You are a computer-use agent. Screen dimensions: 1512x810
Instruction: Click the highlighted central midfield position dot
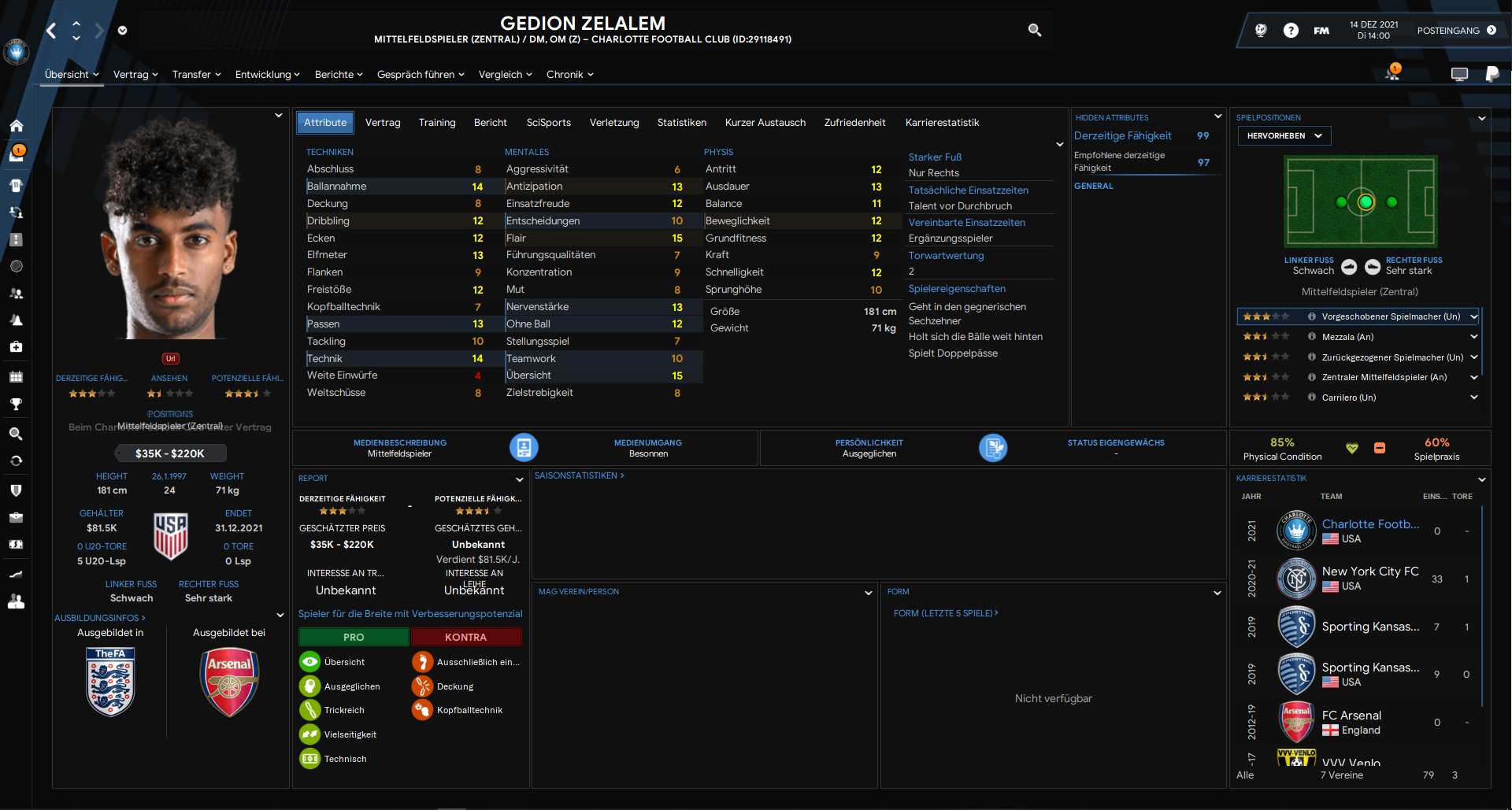[1366, 202]
